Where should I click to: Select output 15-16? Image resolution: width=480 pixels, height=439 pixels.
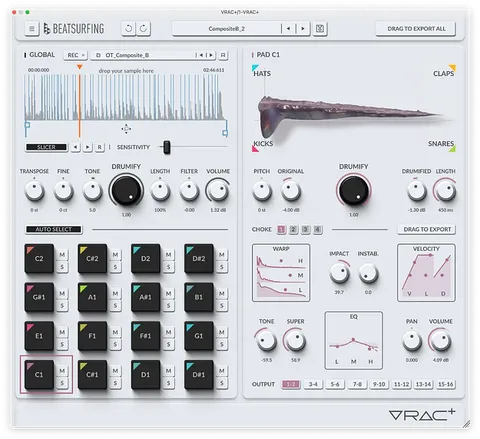click(x=446, y=384)
